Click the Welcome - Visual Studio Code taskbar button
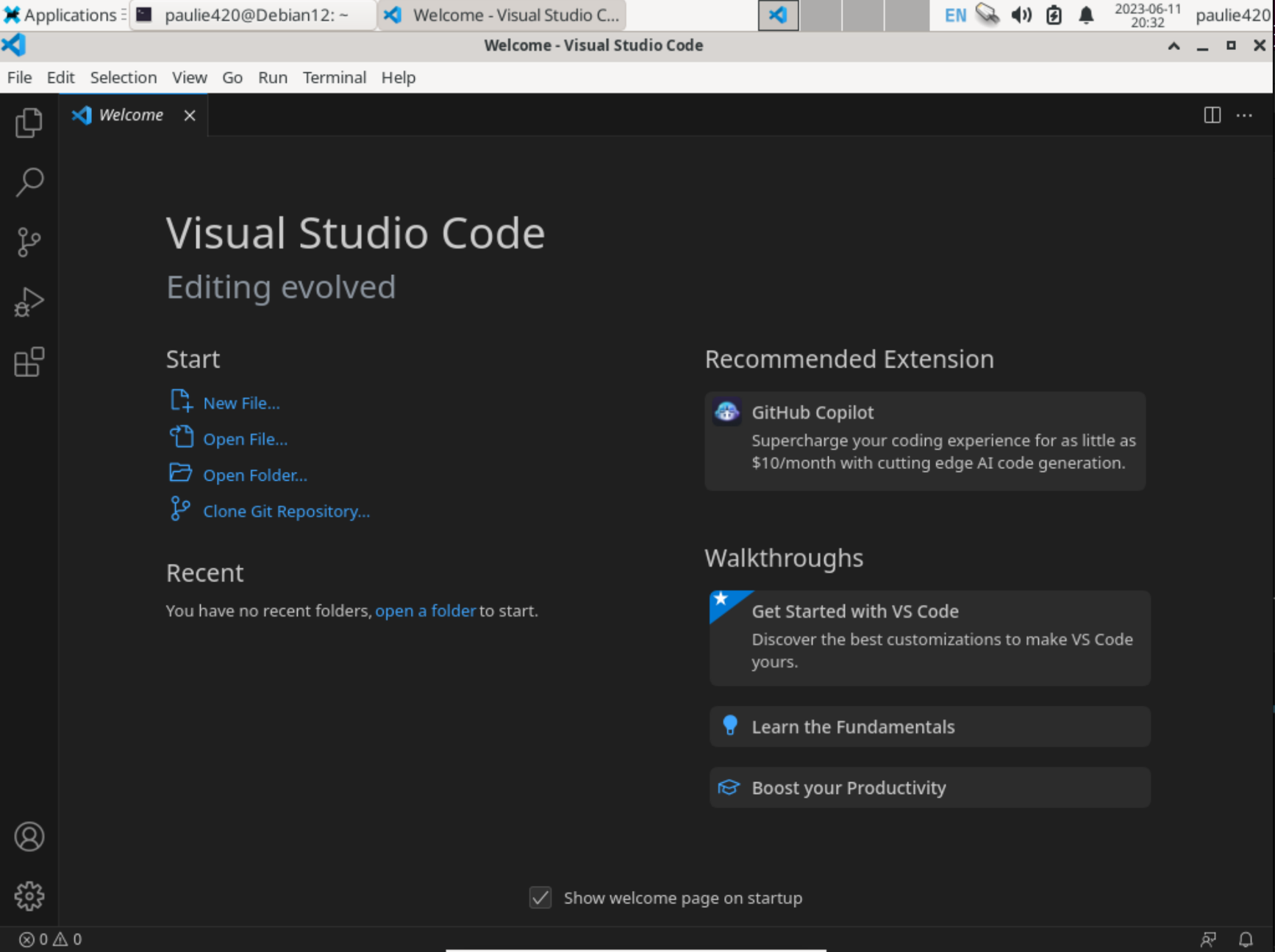1275x952 pixels. 503,15
